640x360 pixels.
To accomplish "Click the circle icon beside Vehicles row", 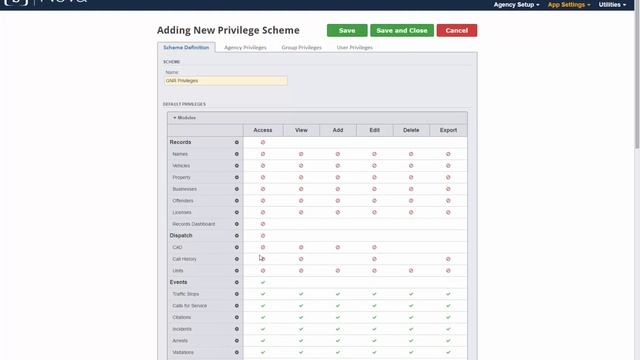I will click(x=237, y=166).
